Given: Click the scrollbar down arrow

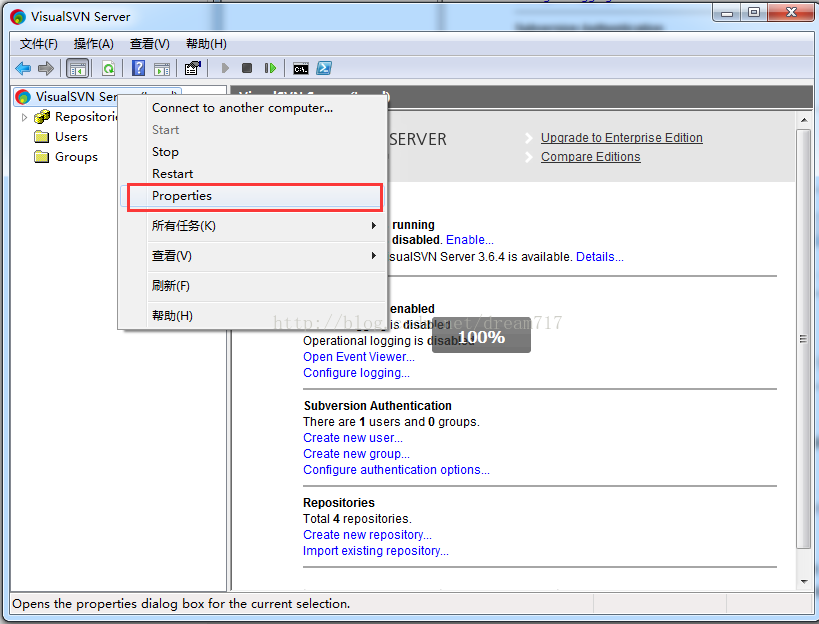Looking at the screenshot, I should point(803,582).
